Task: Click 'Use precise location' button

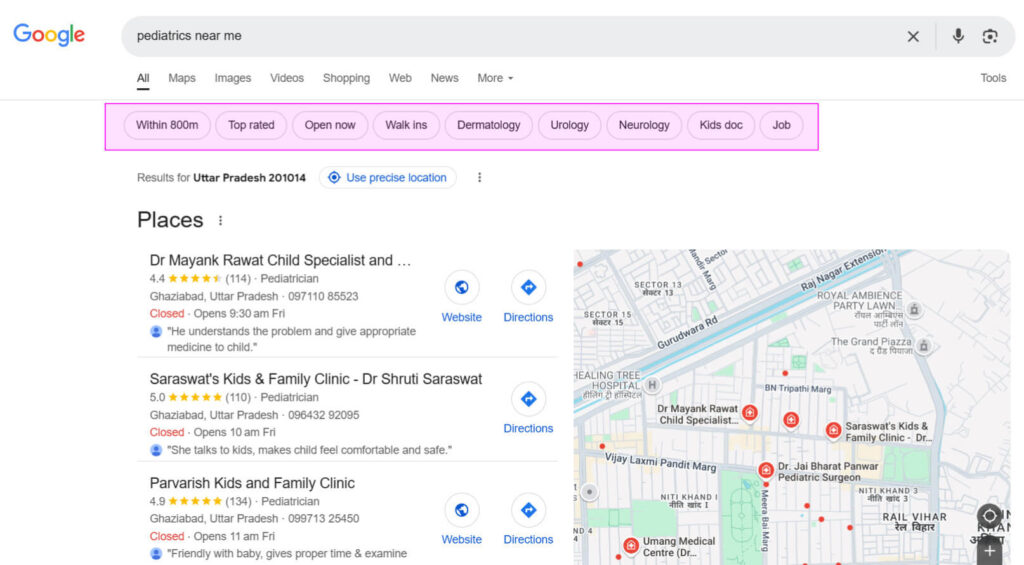Action: (388, 178)
